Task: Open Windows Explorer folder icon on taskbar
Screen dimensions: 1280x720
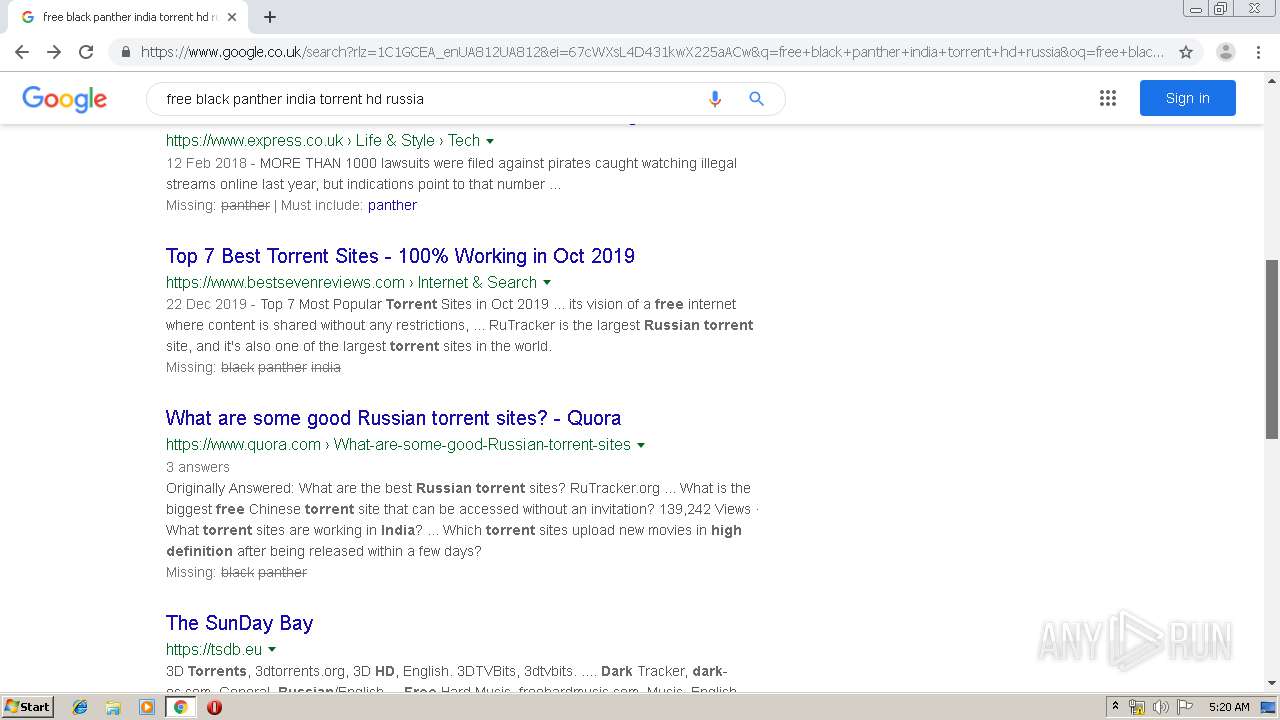Action: tap(114, 707)
